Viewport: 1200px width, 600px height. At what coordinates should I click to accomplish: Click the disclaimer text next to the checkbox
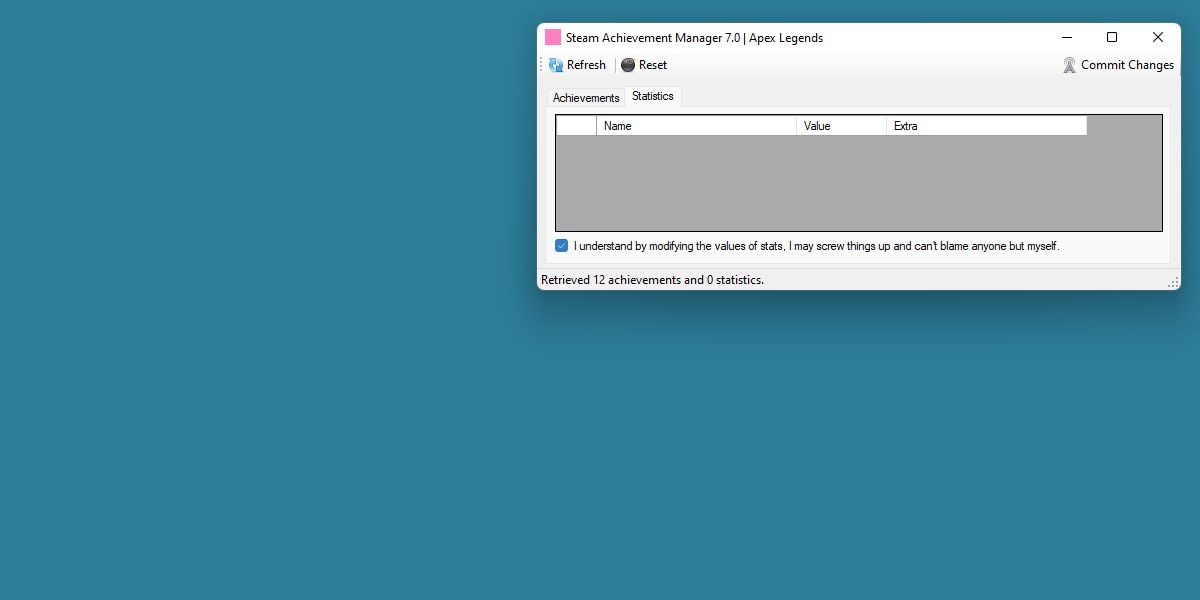[x=816, y=245]
